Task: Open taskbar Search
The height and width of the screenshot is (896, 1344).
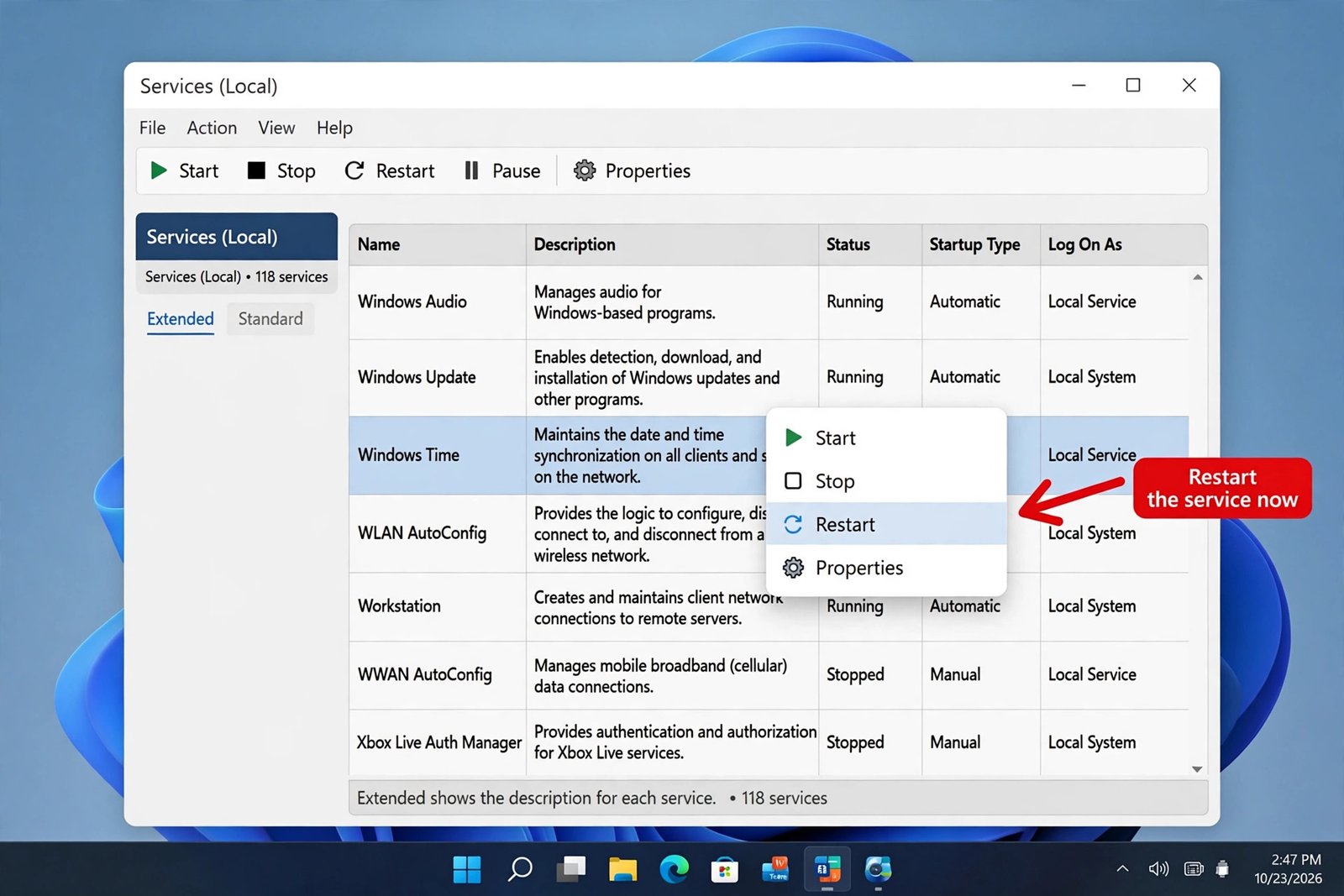Action: point(520,869)
